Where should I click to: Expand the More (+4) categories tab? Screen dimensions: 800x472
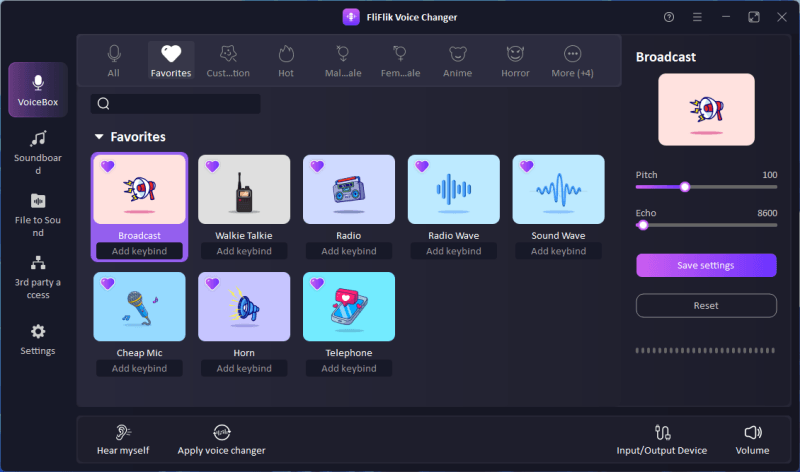(x=572, y=61)
